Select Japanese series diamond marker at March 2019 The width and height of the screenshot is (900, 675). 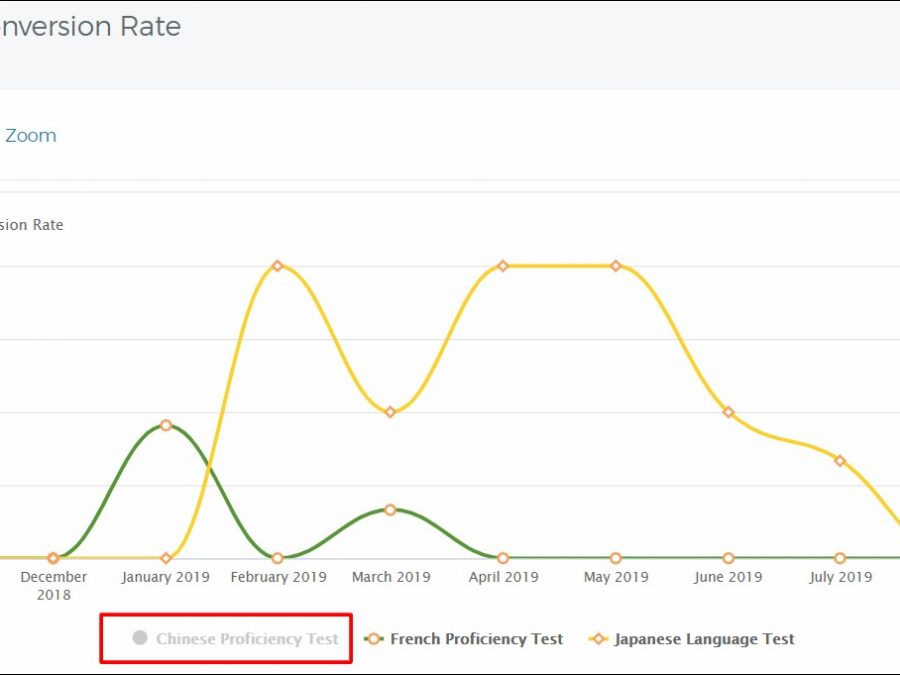click(391, 412)
